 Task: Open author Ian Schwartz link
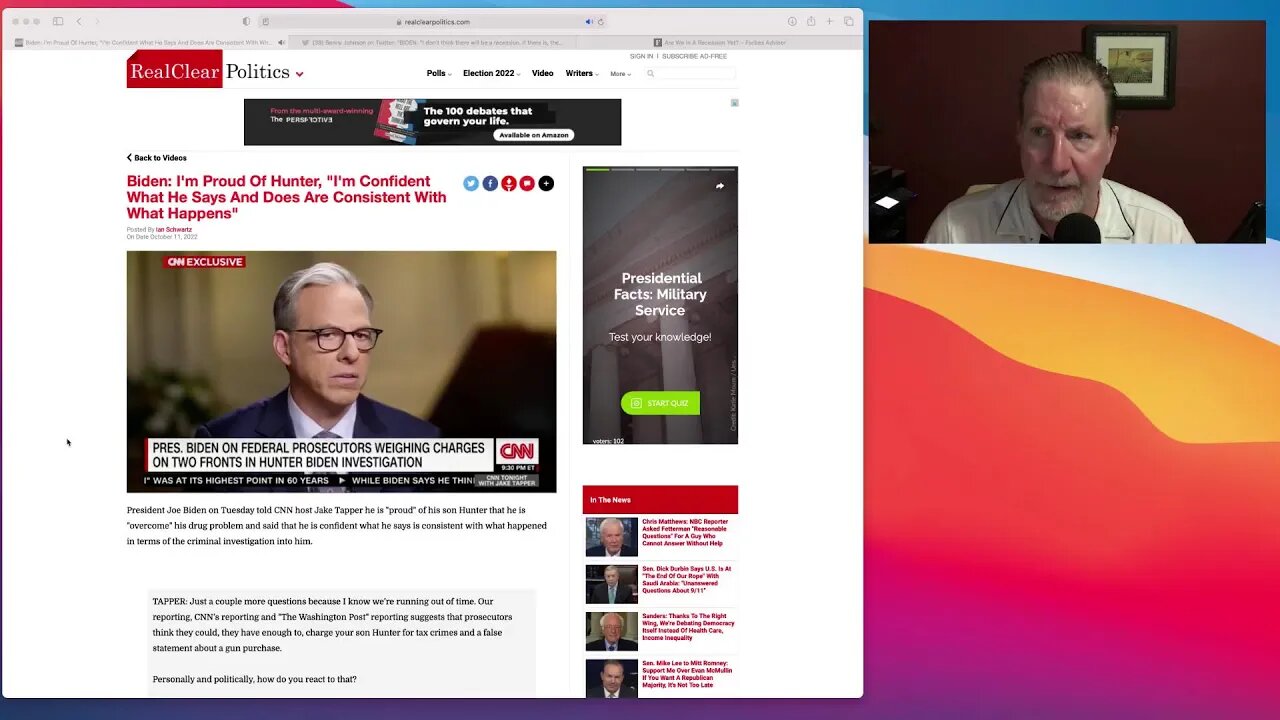173,230
